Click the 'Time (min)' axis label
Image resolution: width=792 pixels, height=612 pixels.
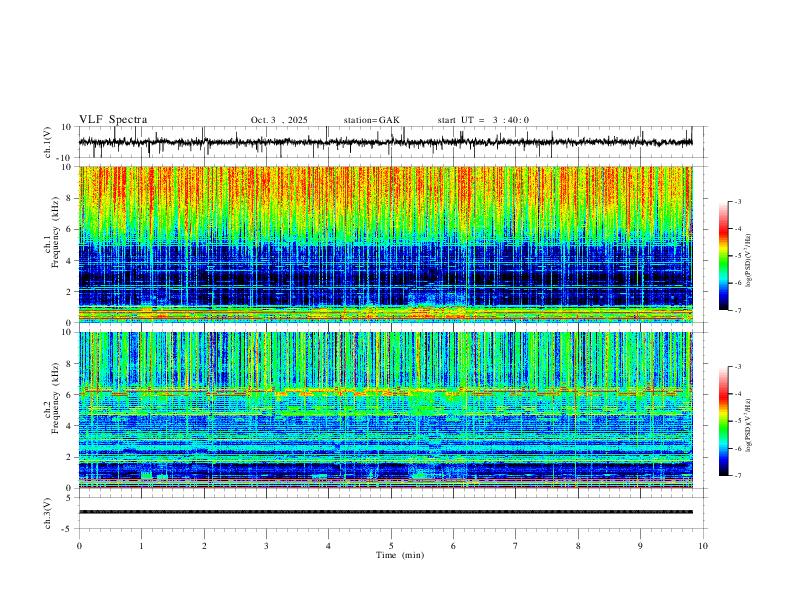click(x=400, y=555)
